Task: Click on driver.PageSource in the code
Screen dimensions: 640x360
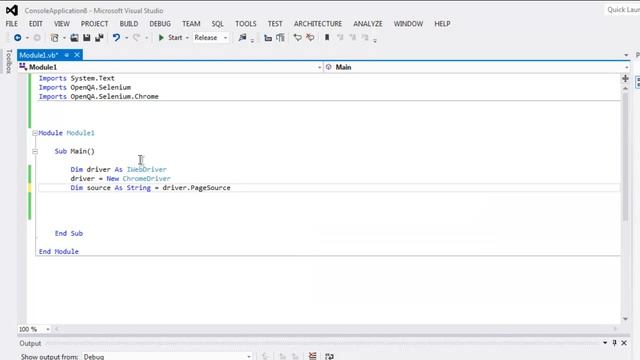Action: click(x=196, y=188)
